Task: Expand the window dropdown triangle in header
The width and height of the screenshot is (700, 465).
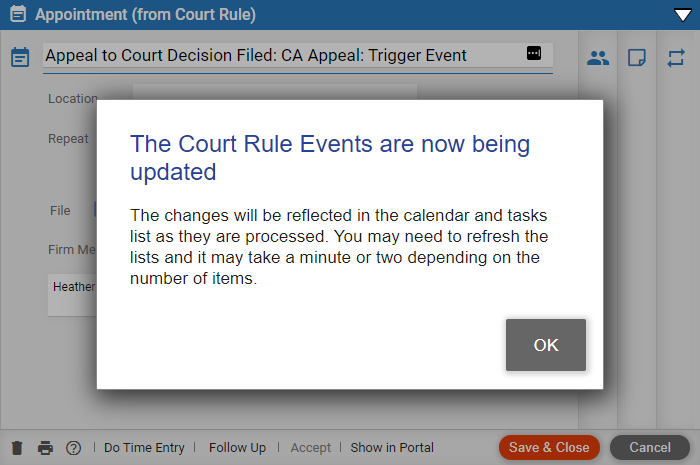Action: click(x=683, y=15)
